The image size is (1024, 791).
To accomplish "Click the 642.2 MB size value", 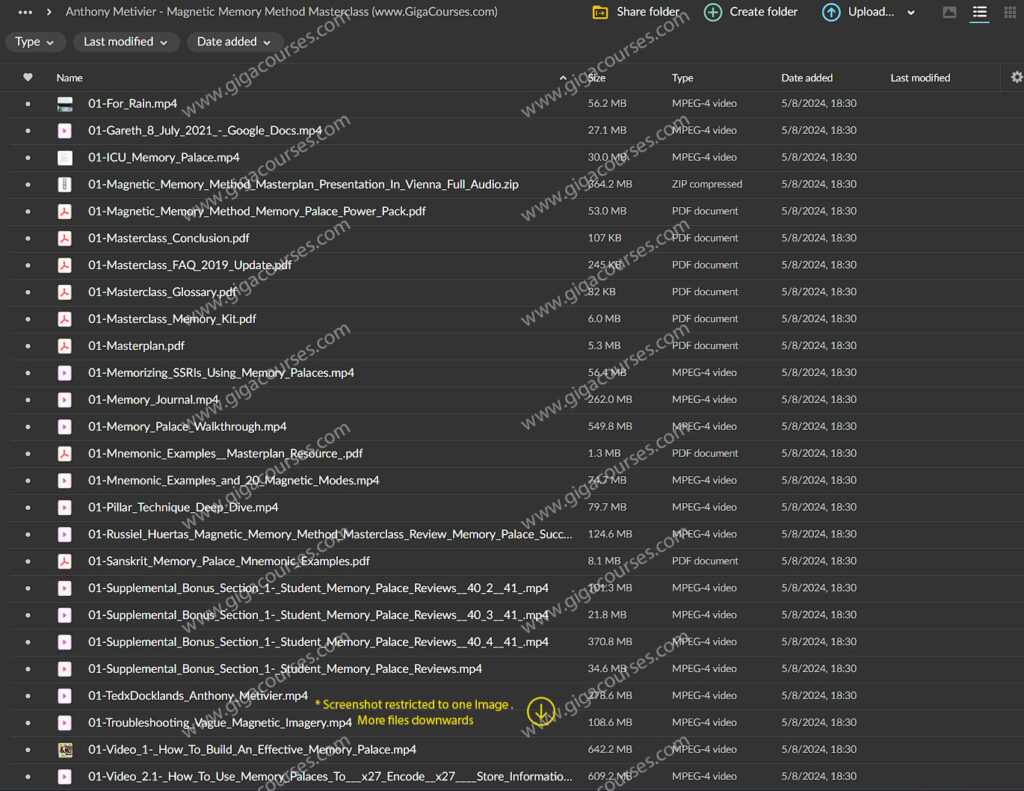I will click(x=610, y=750).
